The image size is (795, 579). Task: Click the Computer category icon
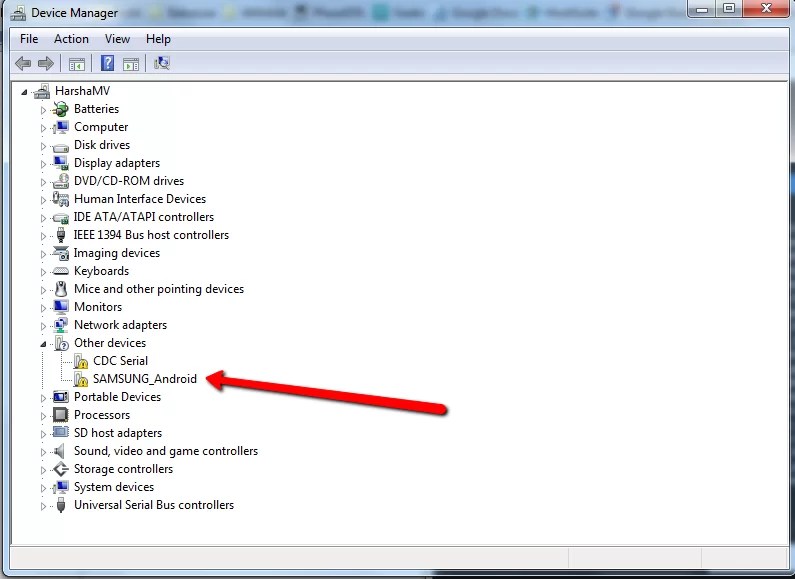(x=61, y=127)
